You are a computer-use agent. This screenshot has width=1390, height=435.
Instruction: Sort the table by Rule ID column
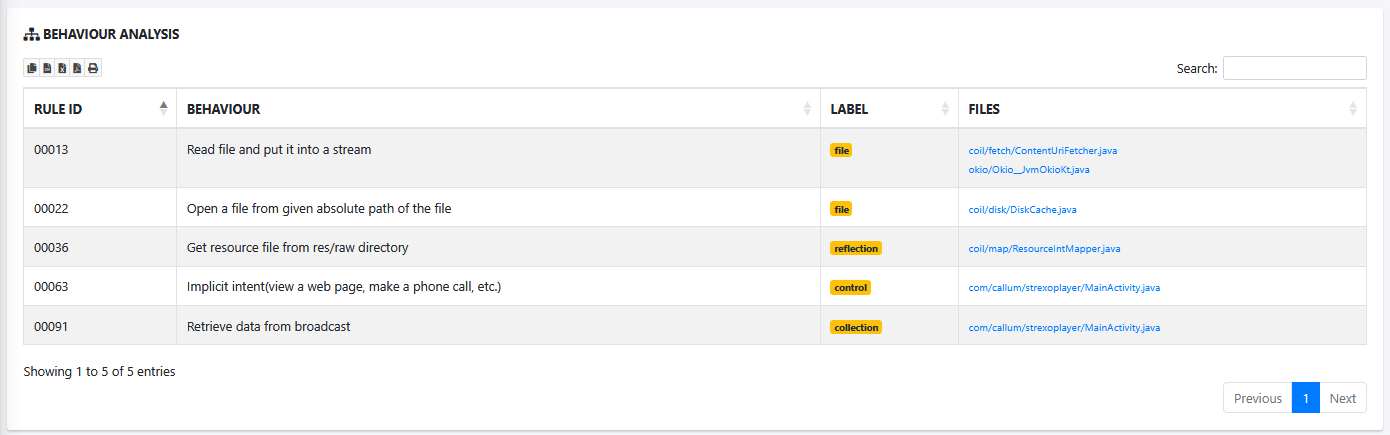100,108
